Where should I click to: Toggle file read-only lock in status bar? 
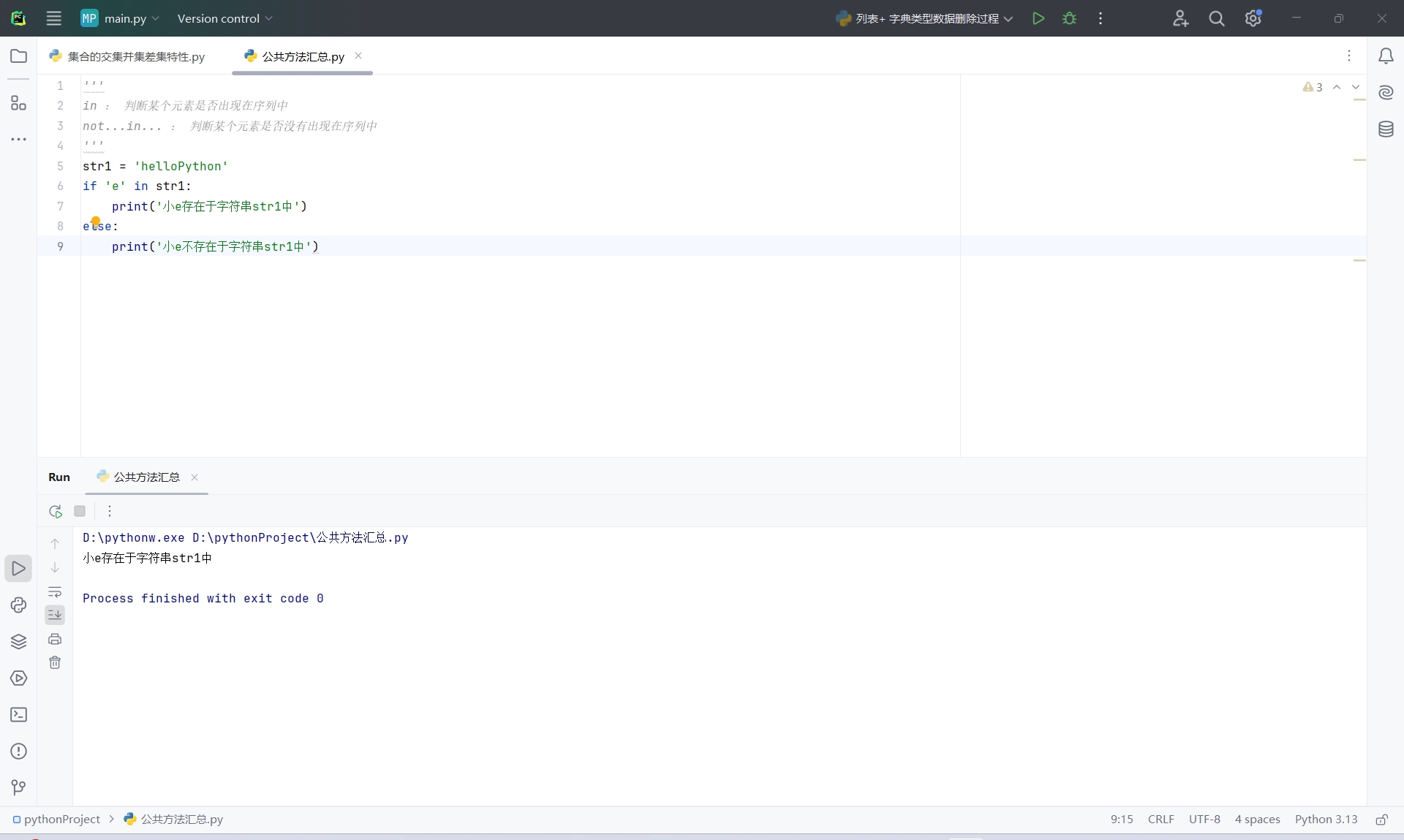[x=1381, y=820]
